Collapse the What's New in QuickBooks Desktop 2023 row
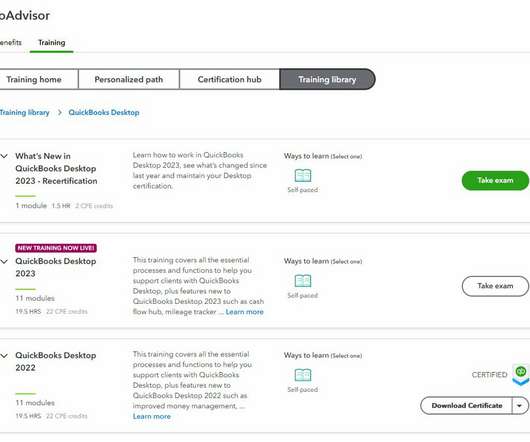Viewport: 530px width, 442px height. [x=4, y=156]
